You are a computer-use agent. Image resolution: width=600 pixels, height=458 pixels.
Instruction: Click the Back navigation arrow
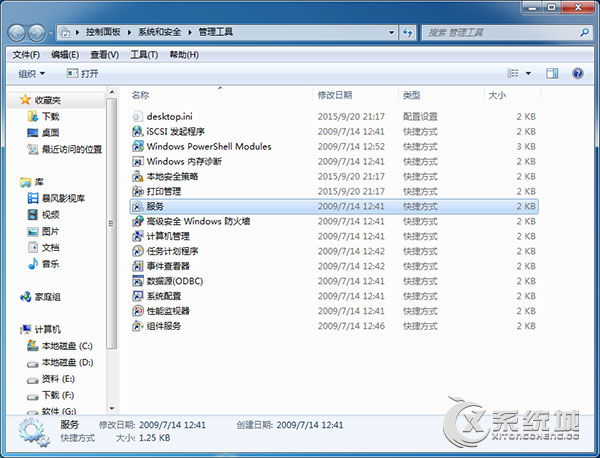[17, 33]
